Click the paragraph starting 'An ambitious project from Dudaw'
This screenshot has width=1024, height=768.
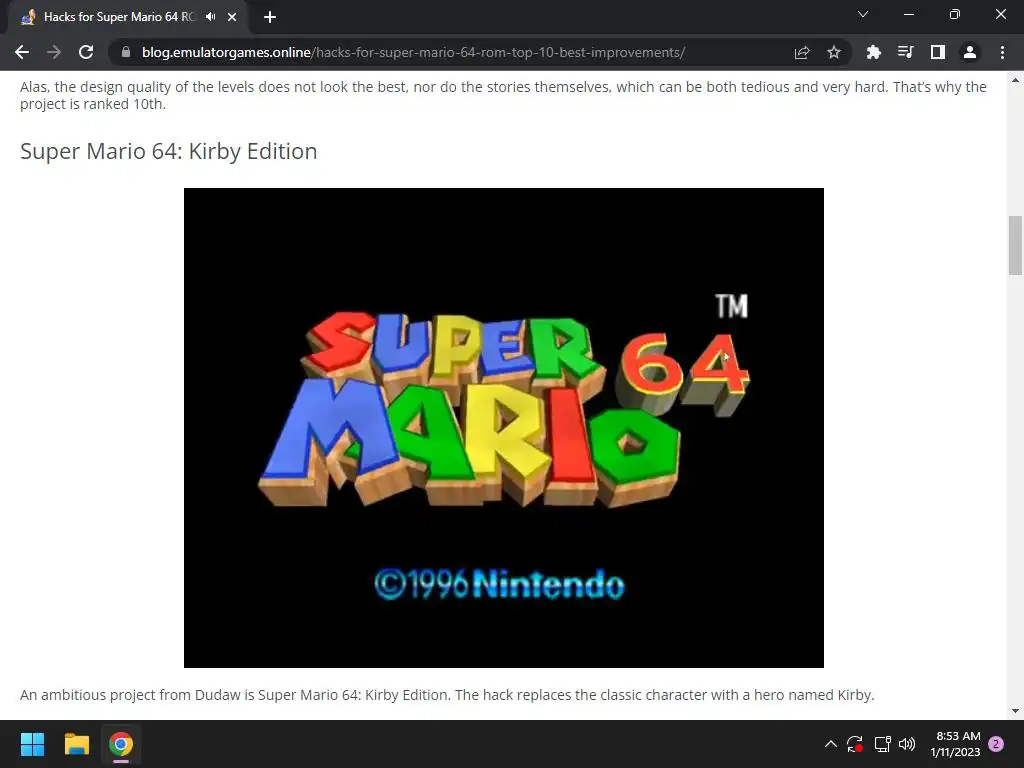click(447, 695)
